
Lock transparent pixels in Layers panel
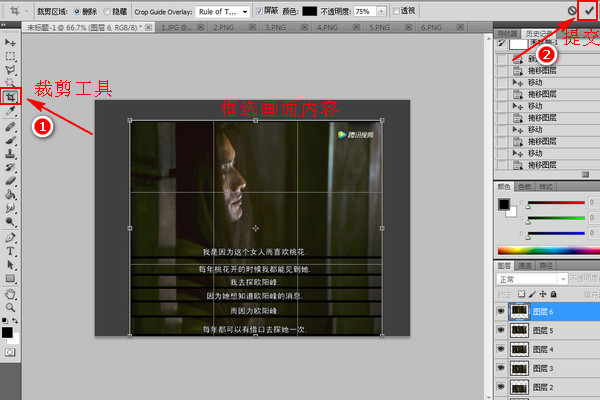[521, 294]
